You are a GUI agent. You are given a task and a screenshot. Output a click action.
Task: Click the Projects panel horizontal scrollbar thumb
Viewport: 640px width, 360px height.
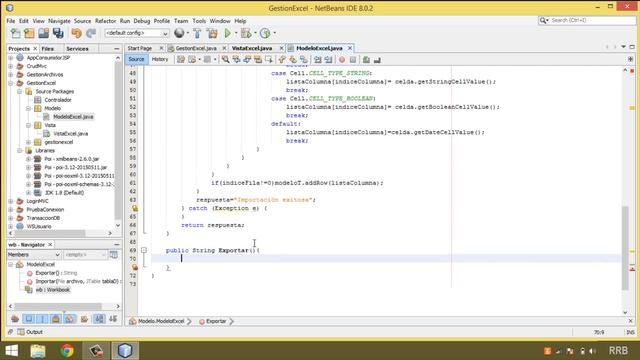50,233
